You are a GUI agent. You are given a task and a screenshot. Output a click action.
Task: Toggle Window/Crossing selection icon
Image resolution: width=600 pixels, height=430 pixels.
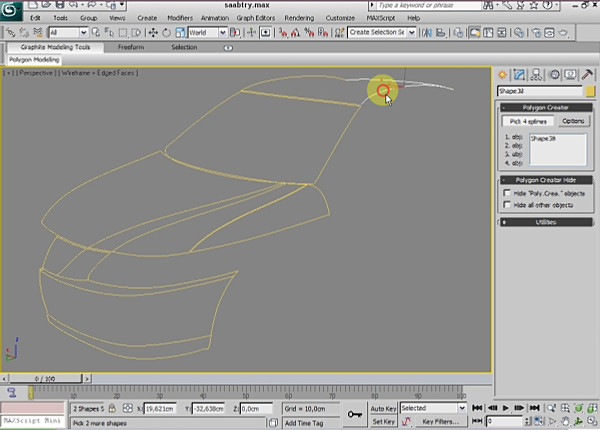pos(136,33)
